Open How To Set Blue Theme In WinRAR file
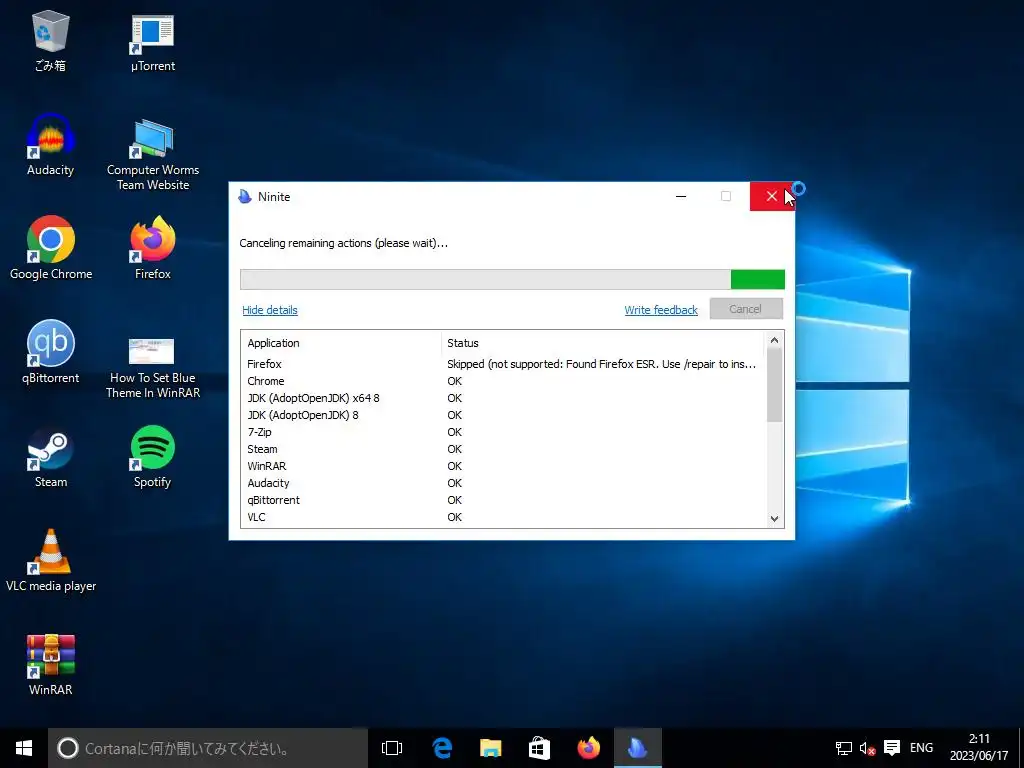The width and height of the screenshot is (1024, 768). click(x=153, y=368)
